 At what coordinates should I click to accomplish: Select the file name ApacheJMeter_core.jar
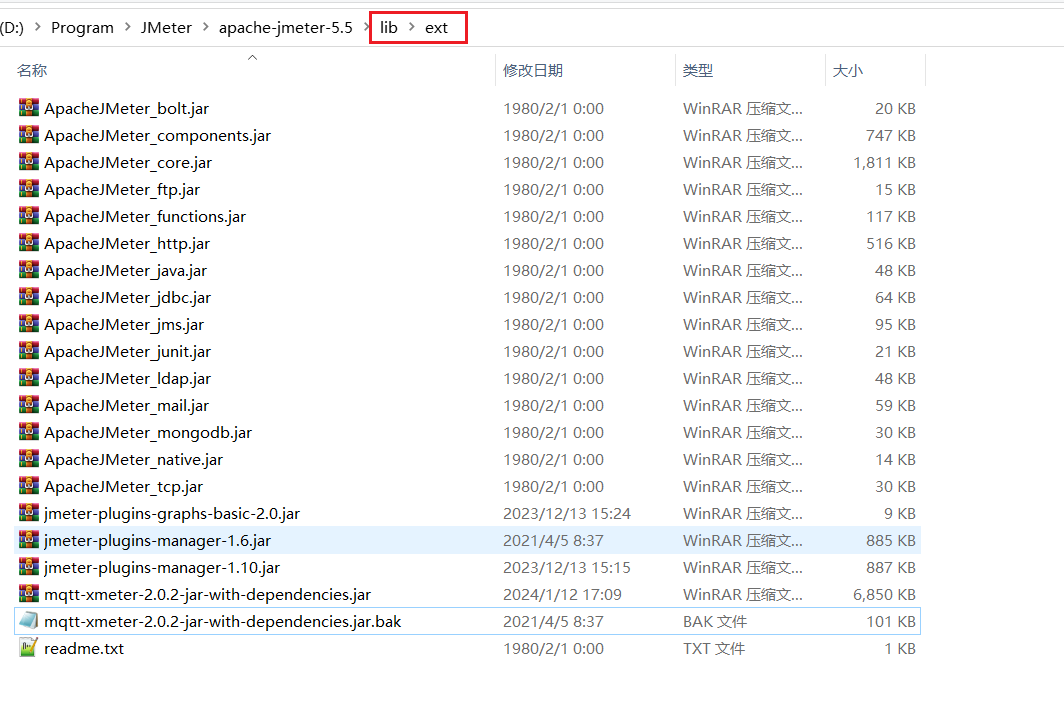(x=128, y=163)
